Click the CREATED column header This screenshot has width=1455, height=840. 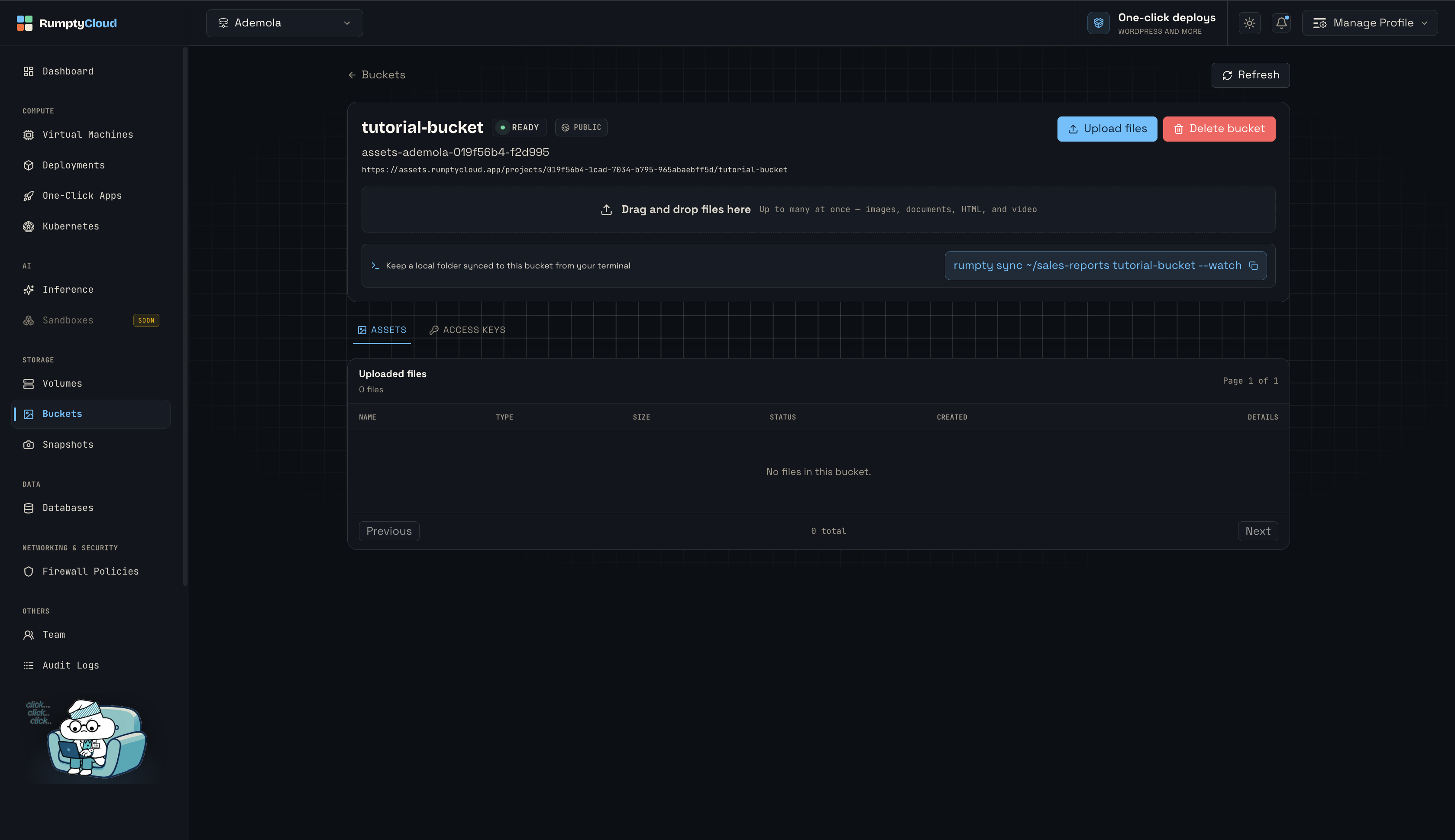[952, 417]
